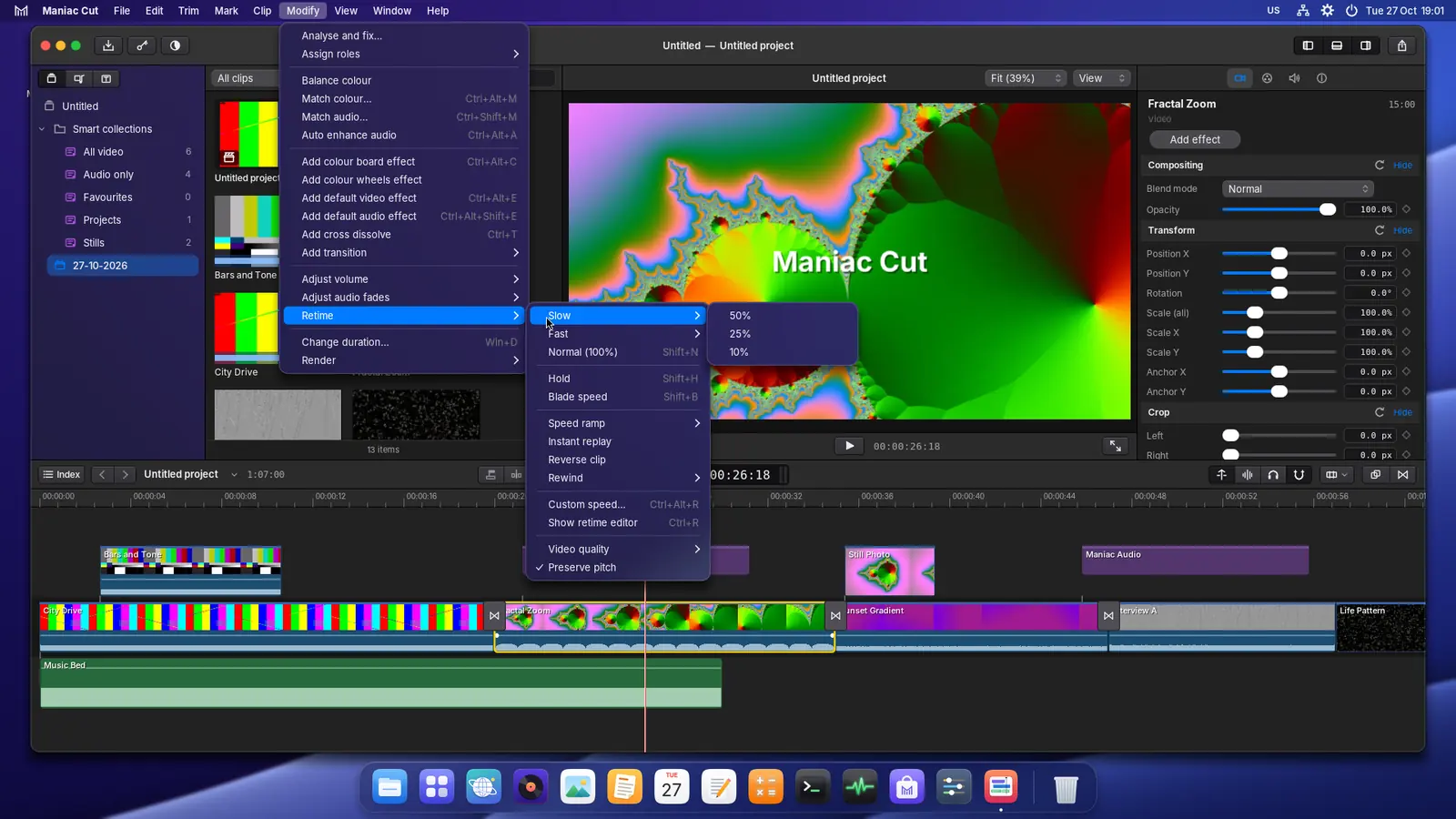1456x819 pixels.
Task: Collapse the Smart collections tree group
Action: pyautogui.click(x=42, y=129)
